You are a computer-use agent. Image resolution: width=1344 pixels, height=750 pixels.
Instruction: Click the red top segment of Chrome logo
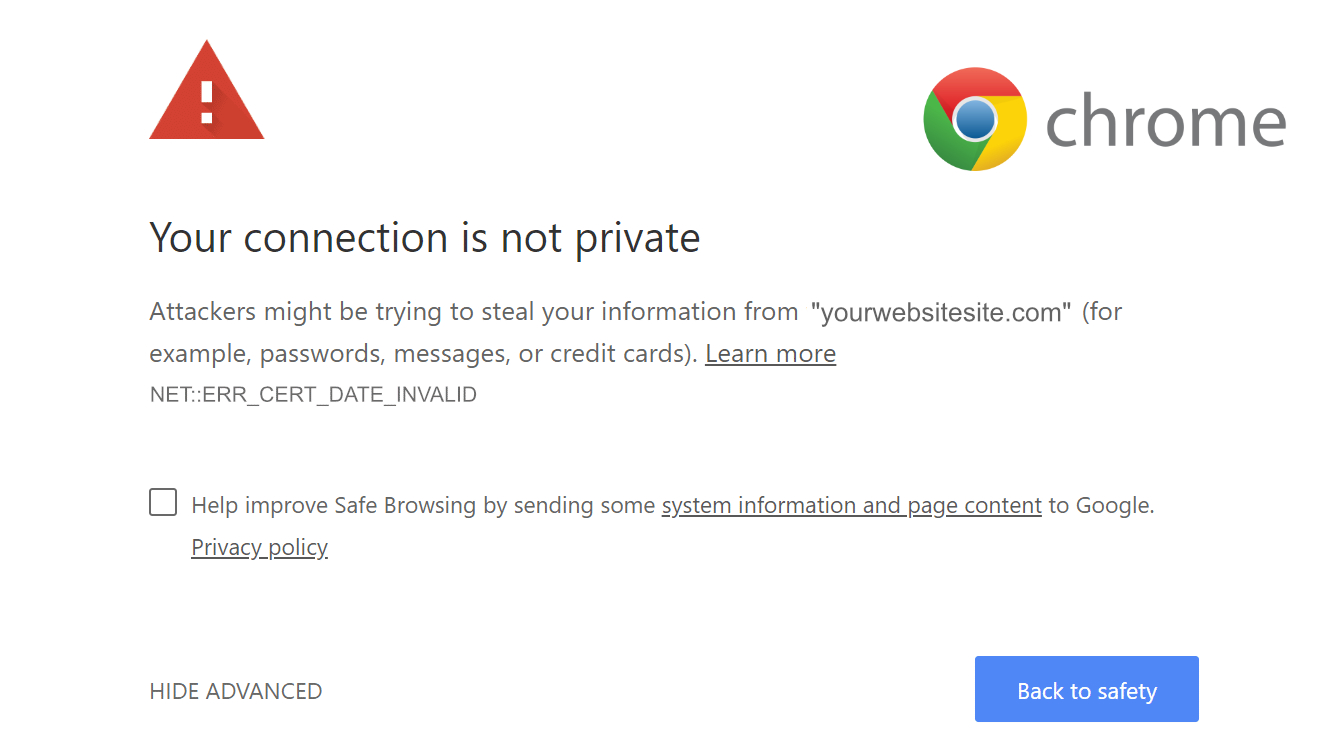click(x=975, y=82)
